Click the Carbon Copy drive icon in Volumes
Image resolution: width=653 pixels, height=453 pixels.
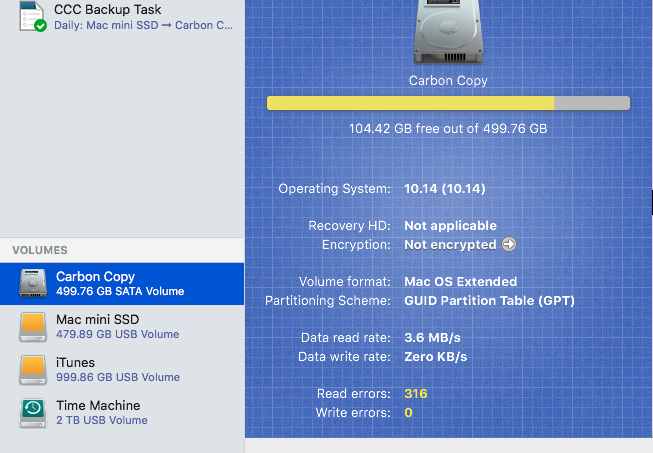coord(33,283)
